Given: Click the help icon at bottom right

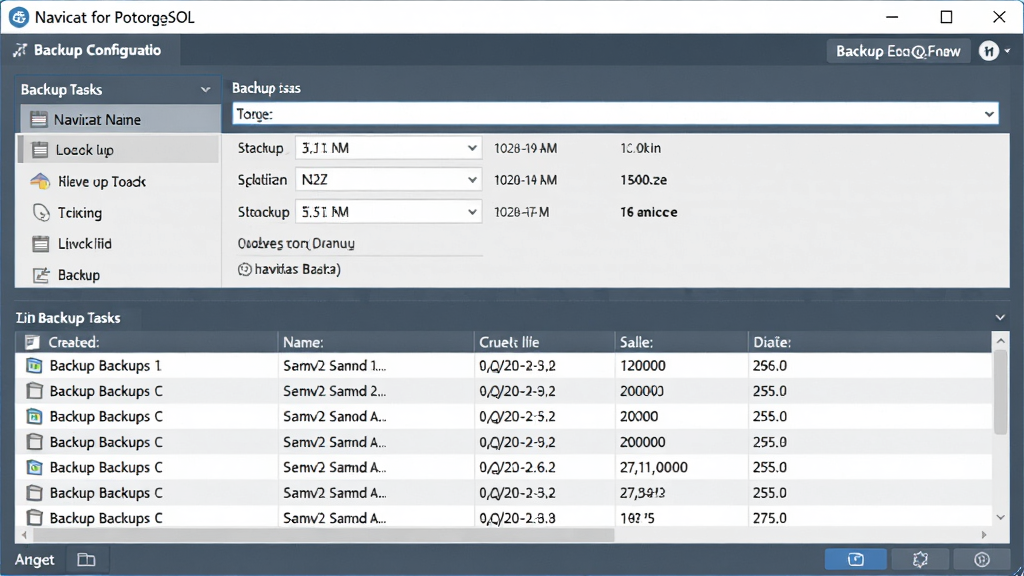Looking at the screenshot, I should pos(982,559).
